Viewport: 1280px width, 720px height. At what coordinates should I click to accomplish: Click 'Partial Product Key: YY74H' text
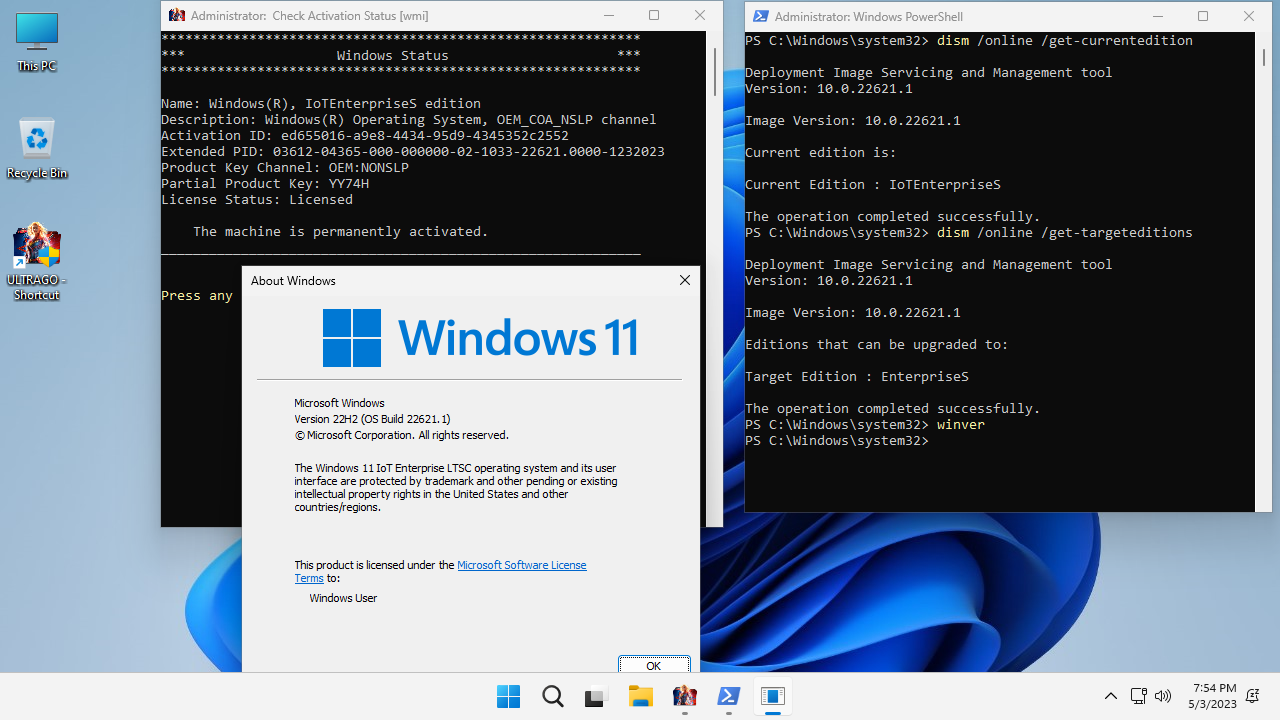click(265, 183)
